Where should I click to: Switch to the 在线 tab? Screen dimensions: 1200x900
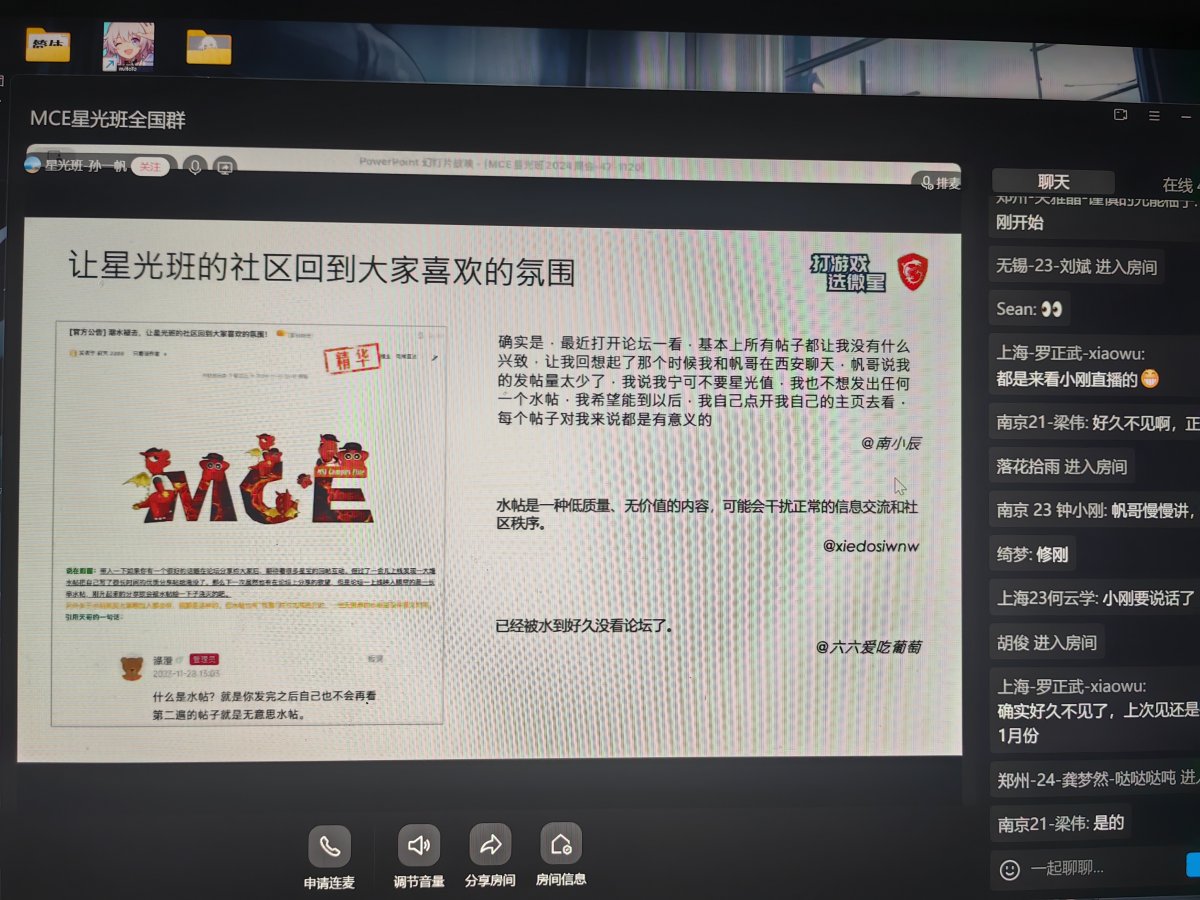click(1178, 185)
